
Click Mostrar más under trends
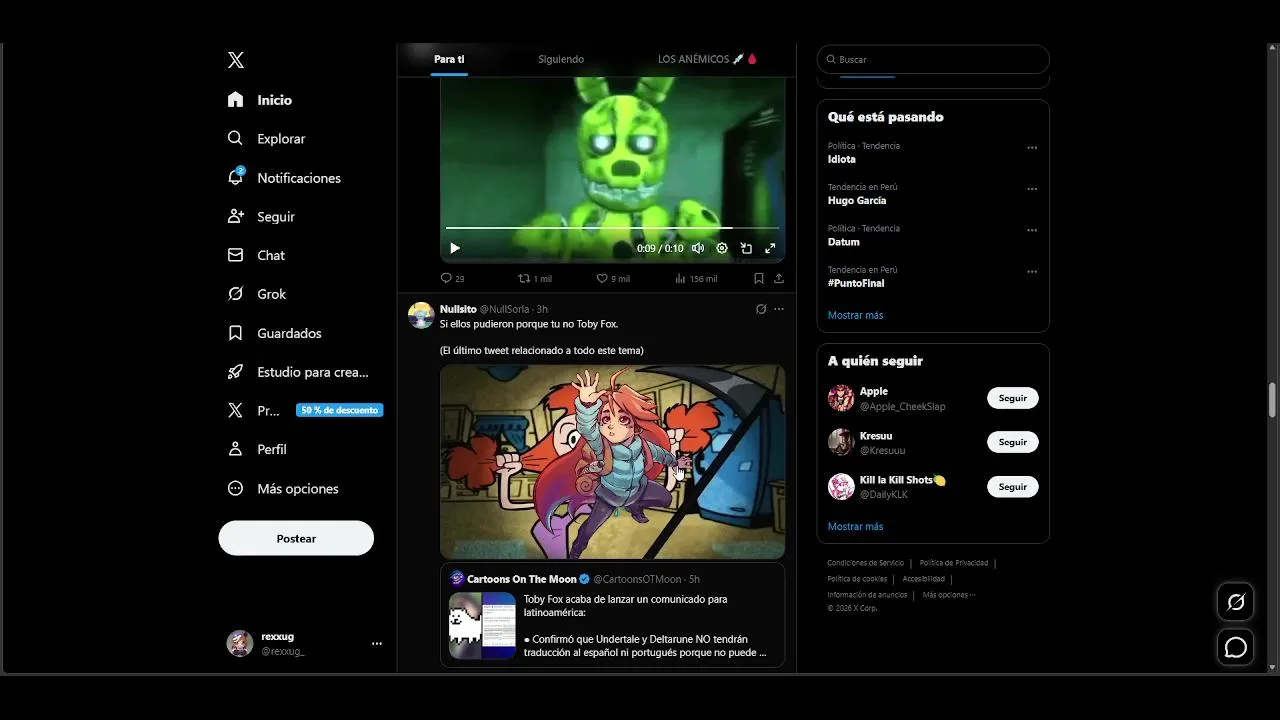855,315
